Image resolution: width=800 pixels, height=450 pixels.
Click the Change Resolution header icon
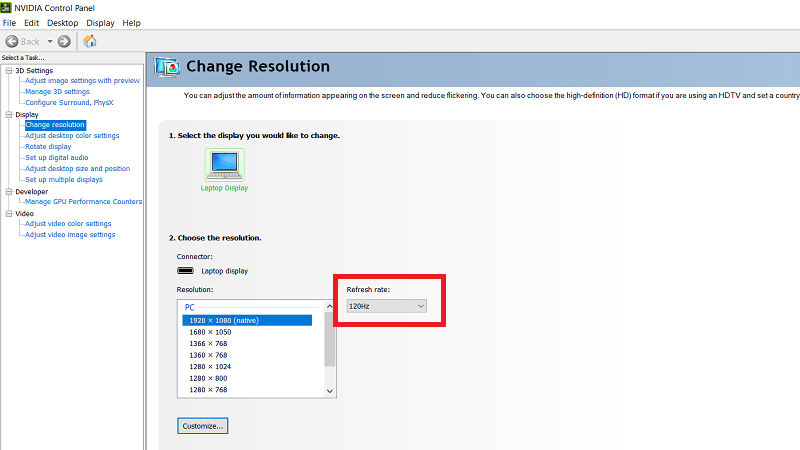[x=167, y=67]
